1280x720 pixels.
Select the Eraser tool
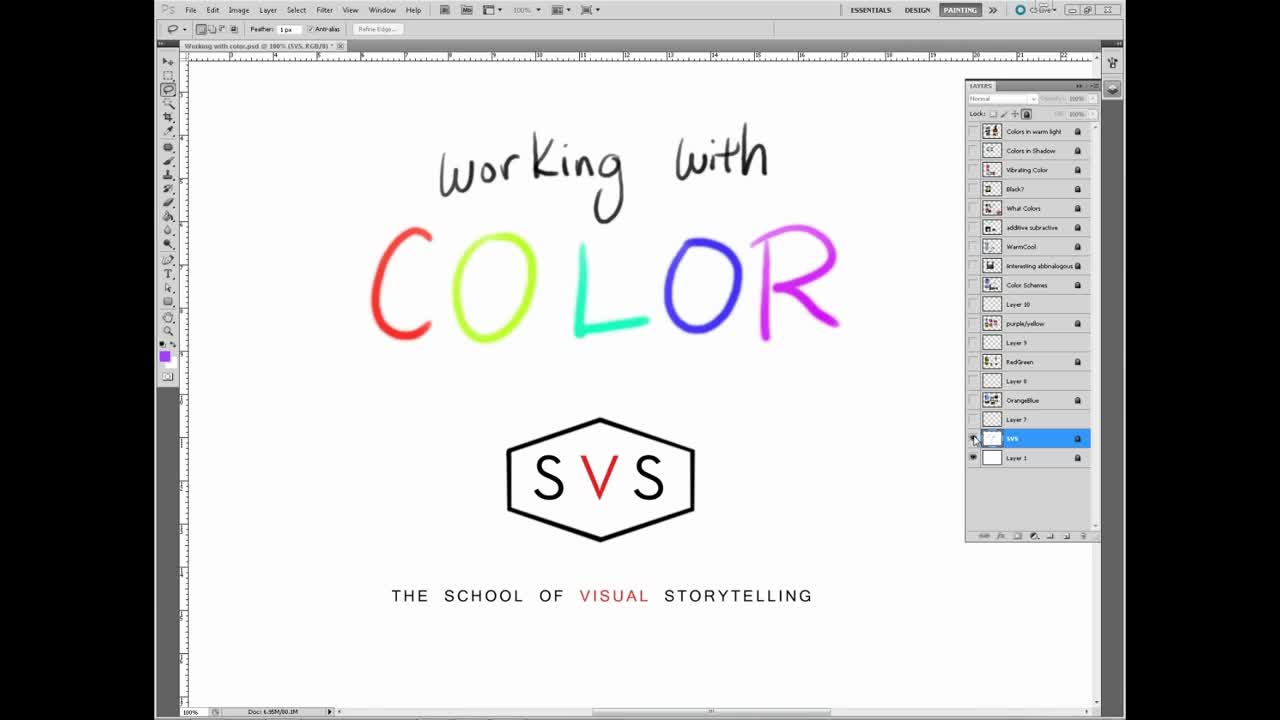point(168,202)
